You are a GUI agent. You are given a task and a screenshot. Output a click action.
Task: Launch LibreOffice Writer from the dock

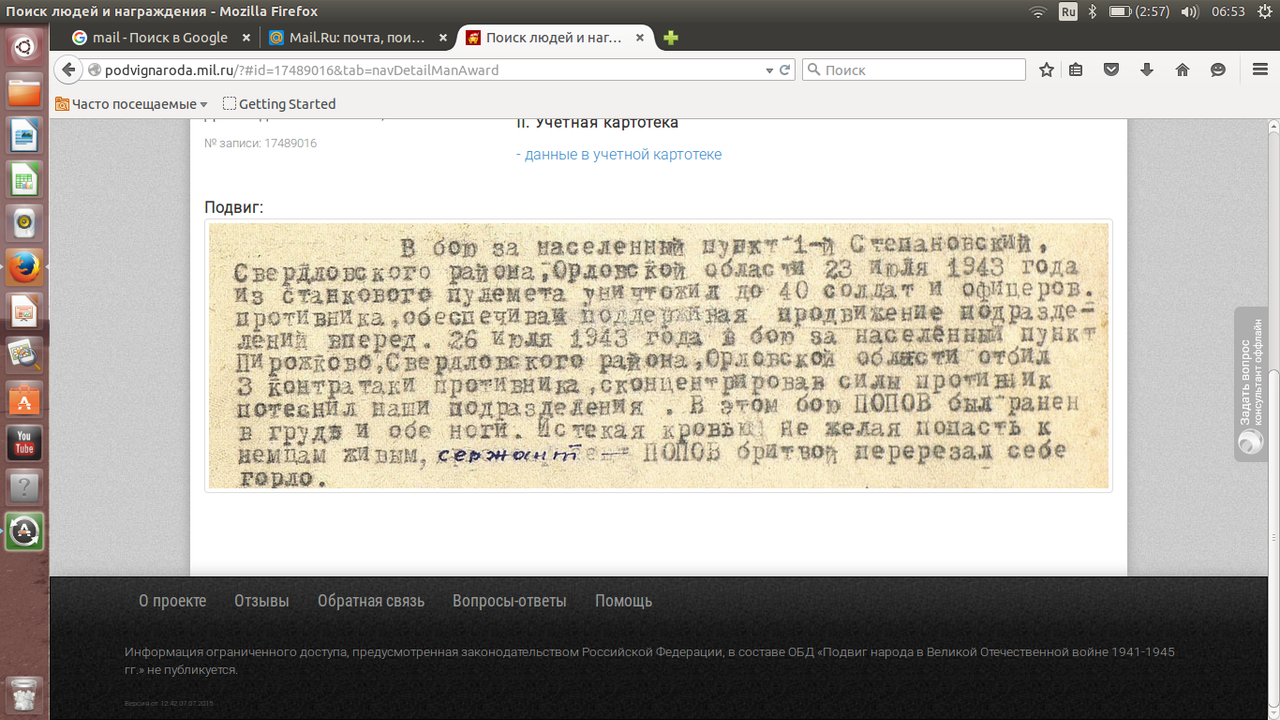pos(24,135)
